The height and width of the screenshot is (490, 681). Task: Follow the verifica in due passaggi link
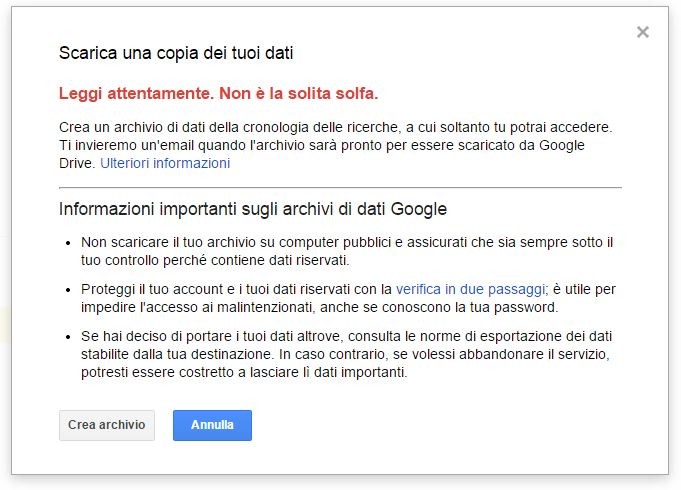[x=471, y=289]
